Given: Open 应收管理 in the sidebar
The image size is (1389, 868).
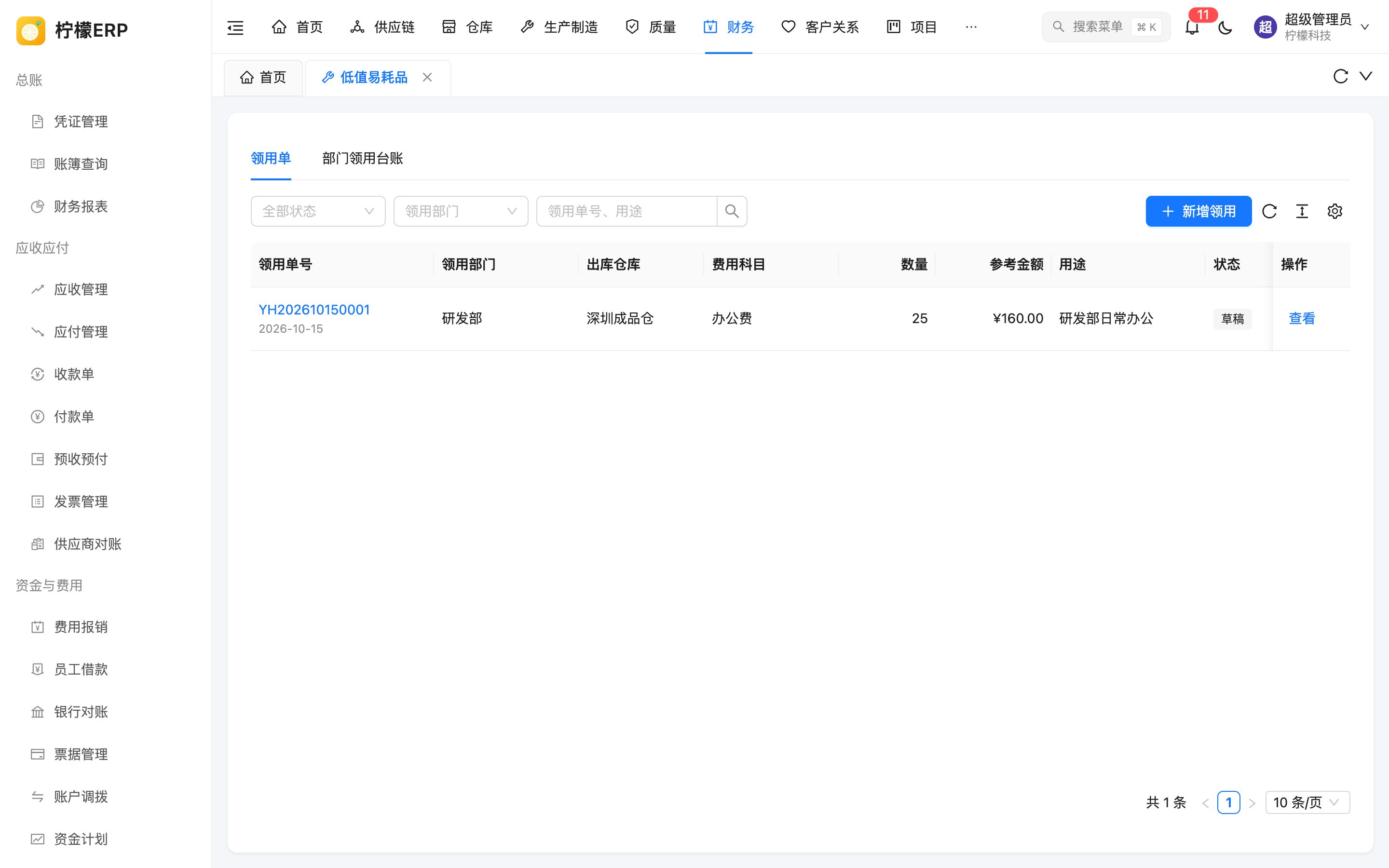Looking at the screenshot, I should tap(106, 289).
